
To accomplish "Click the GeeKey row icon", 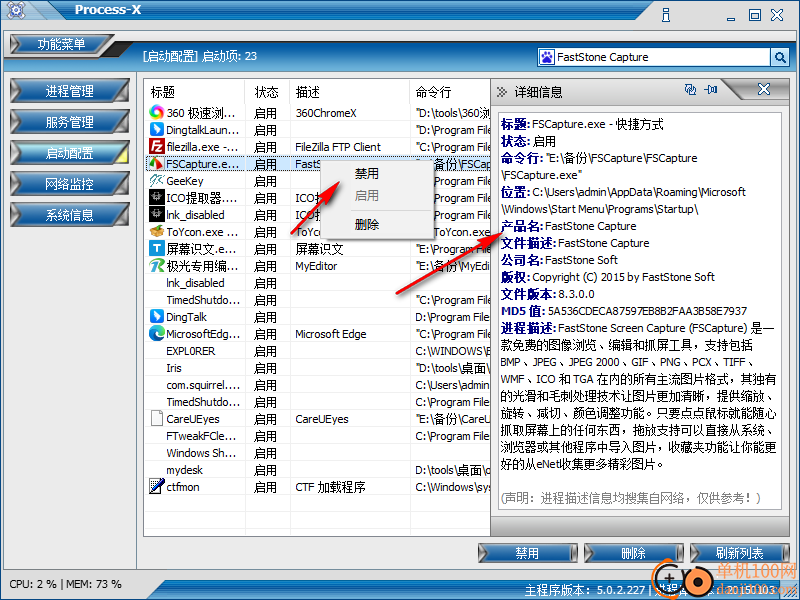I will coord(157,181).
